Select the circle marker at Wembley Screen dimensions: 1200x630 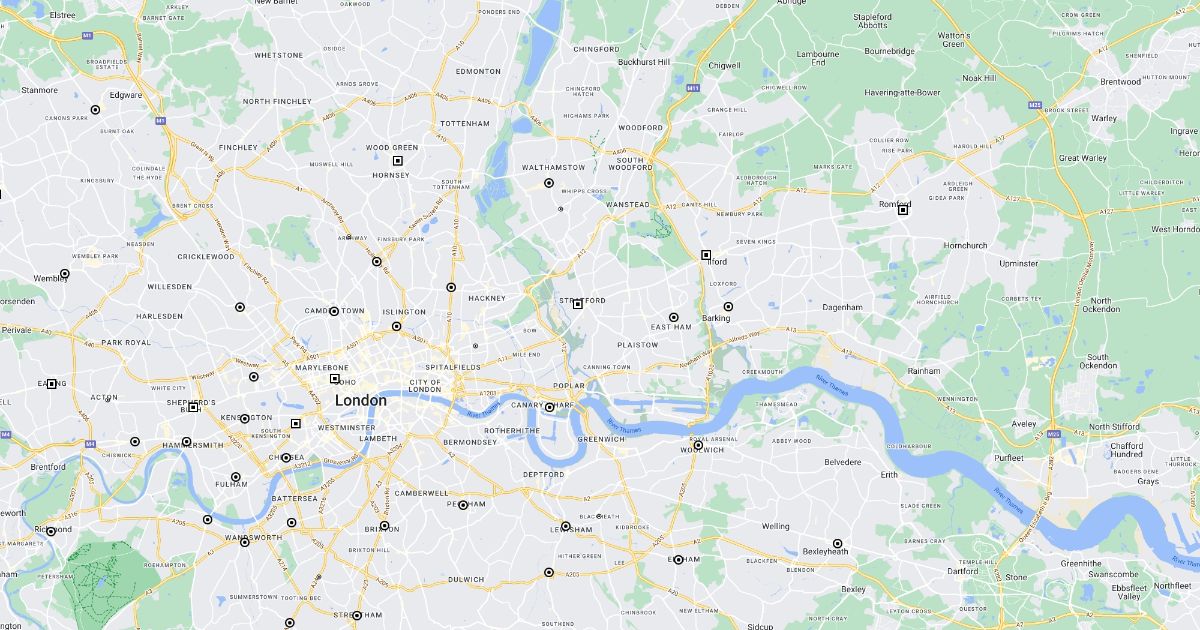(x=65, y=273)
